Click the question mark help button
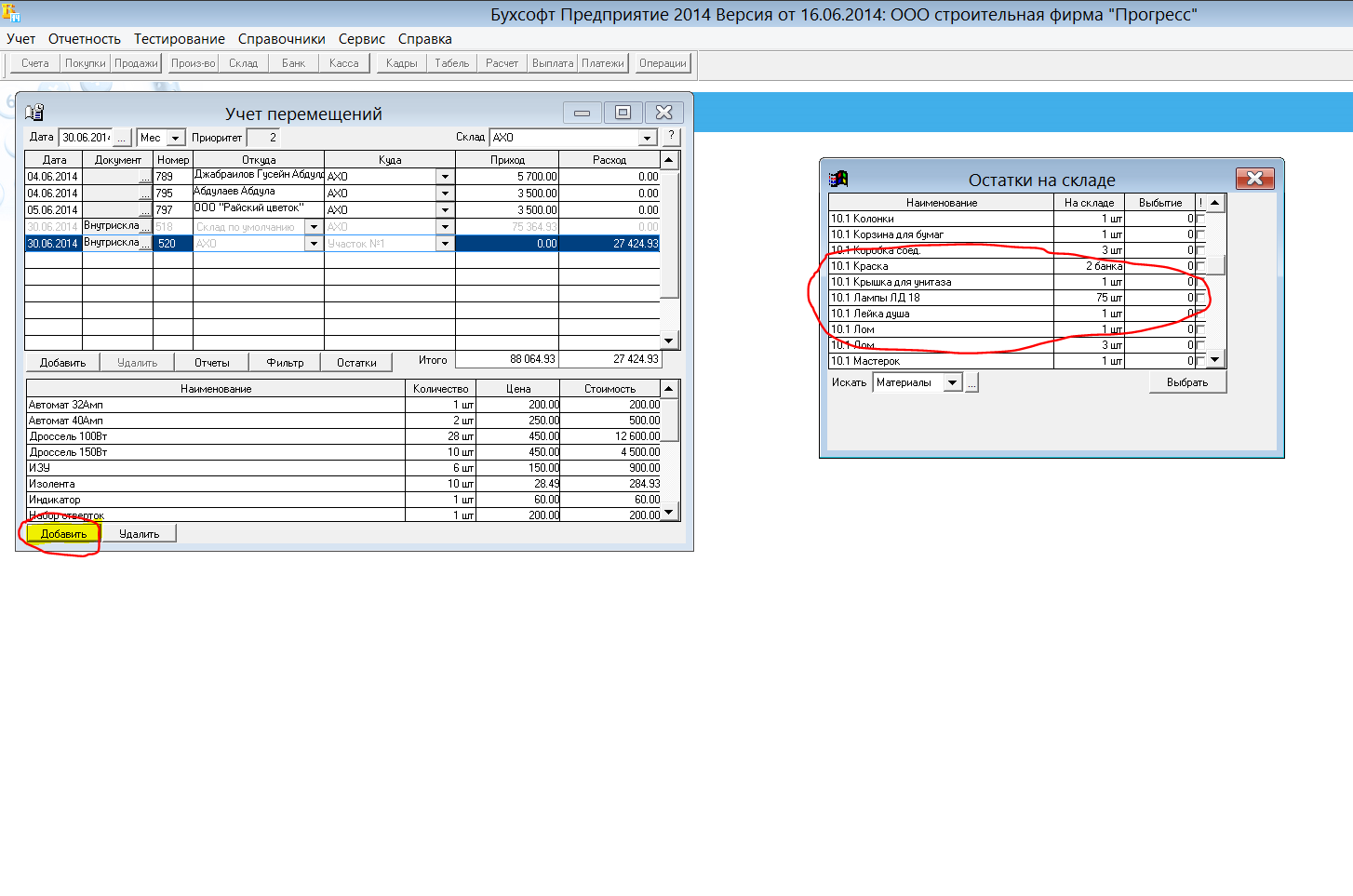Screen dimensions: 1353x896 [671, 137]
